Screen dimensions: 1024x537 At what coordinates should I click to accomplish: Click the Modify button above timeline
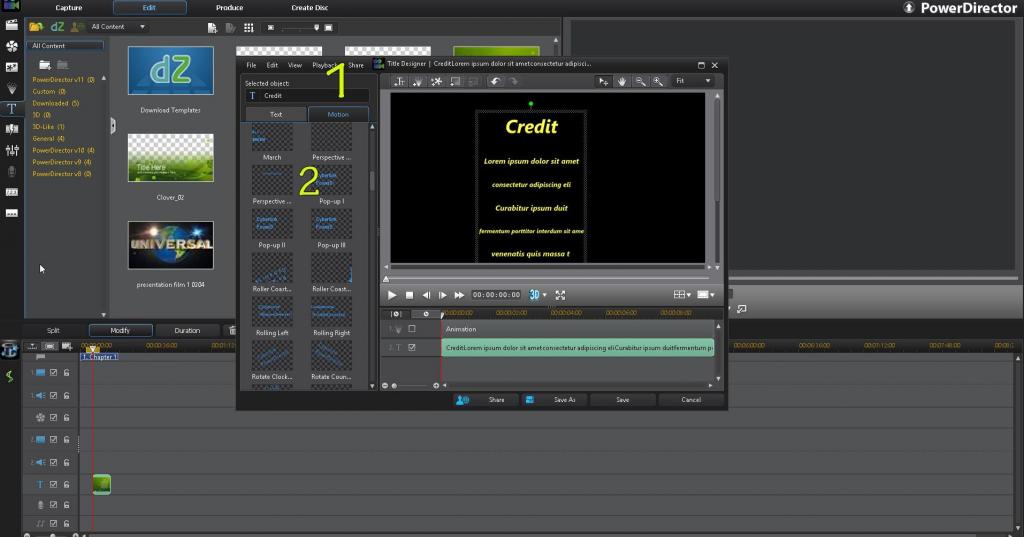[x=120, y=331]
